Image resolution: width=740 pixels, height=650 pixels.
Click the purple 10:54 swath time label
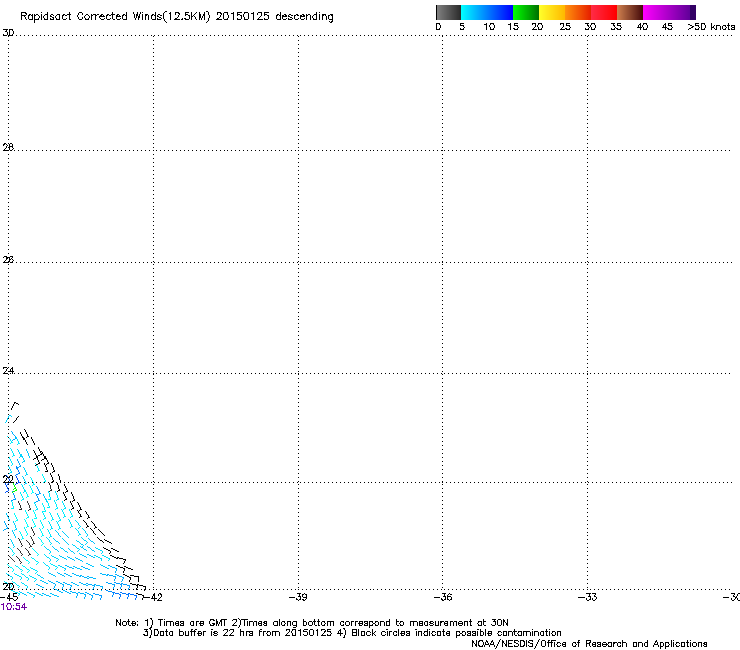pos(14,607)
